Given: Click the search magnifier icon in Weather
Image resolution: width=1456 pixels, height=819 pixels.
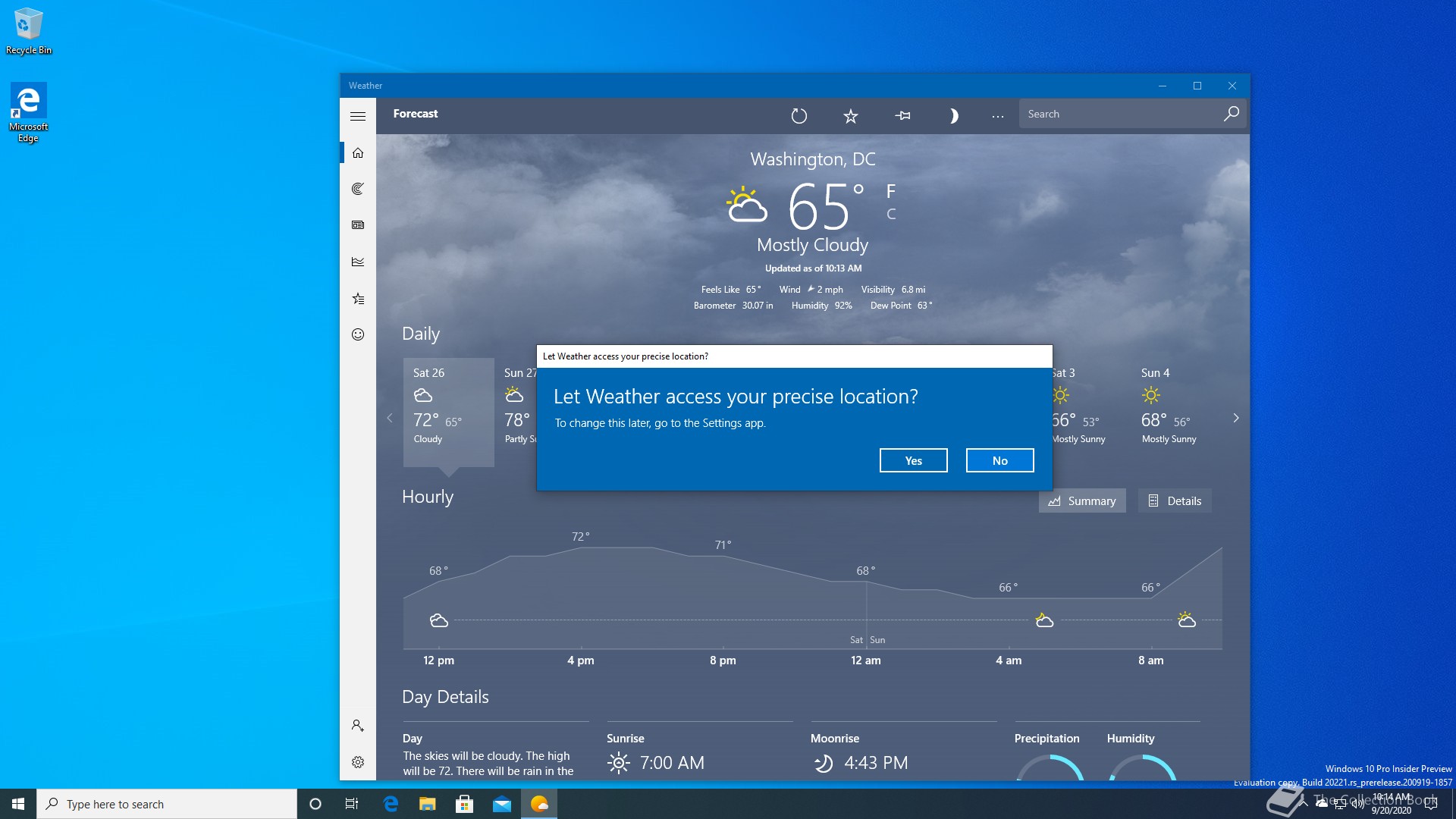Looking at the screenshot, I should [x=1231, y=114].
